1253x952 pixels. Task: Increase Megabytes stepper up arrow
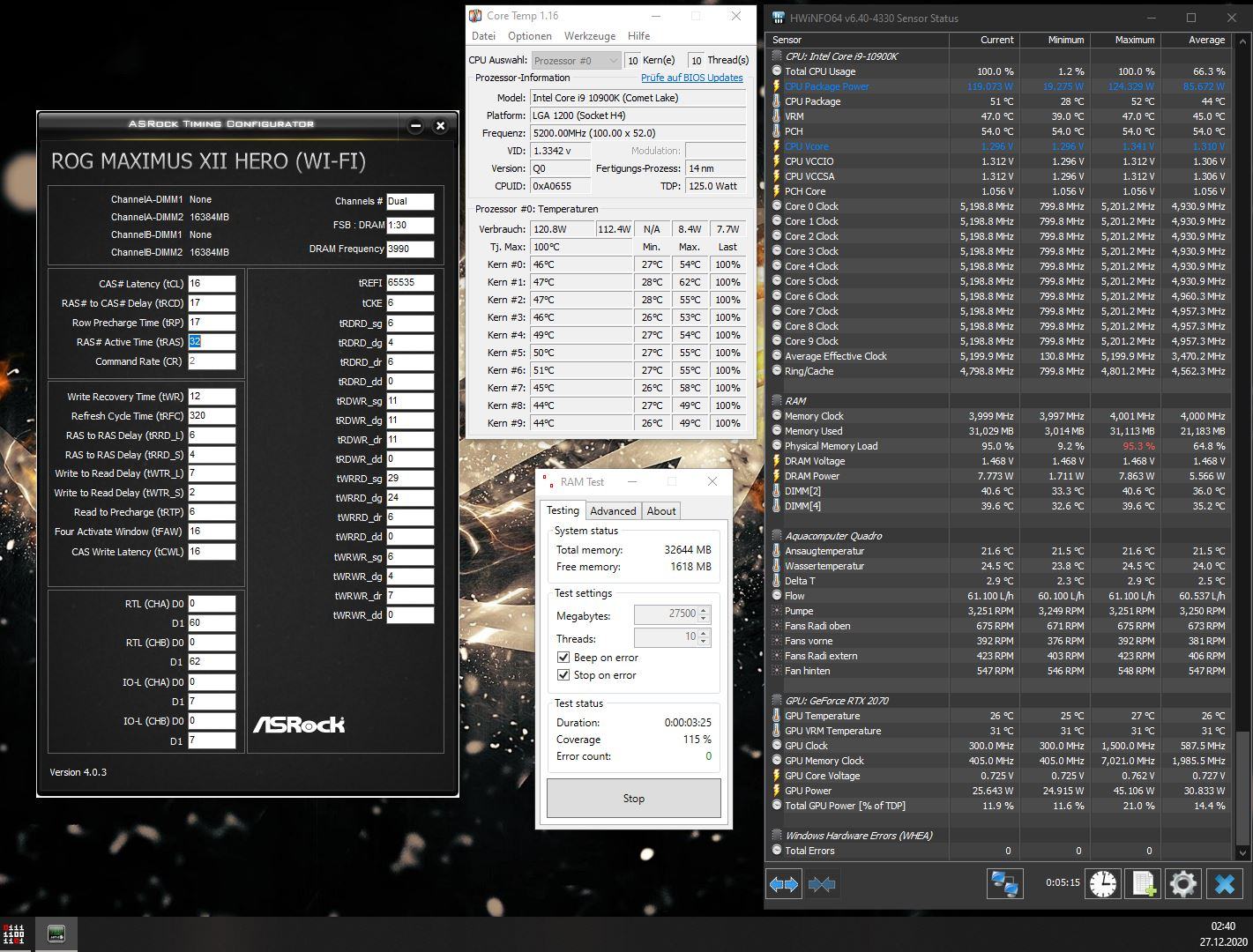coord(704,610)
